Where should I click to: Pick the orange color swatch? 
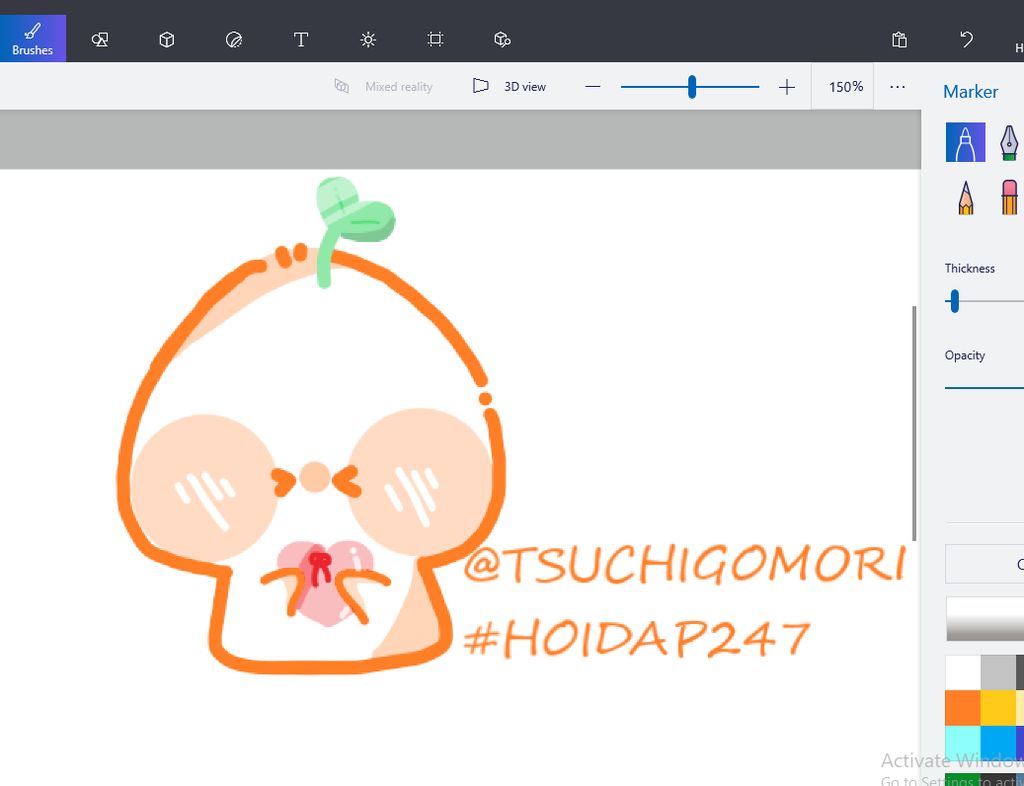point(963,708)
